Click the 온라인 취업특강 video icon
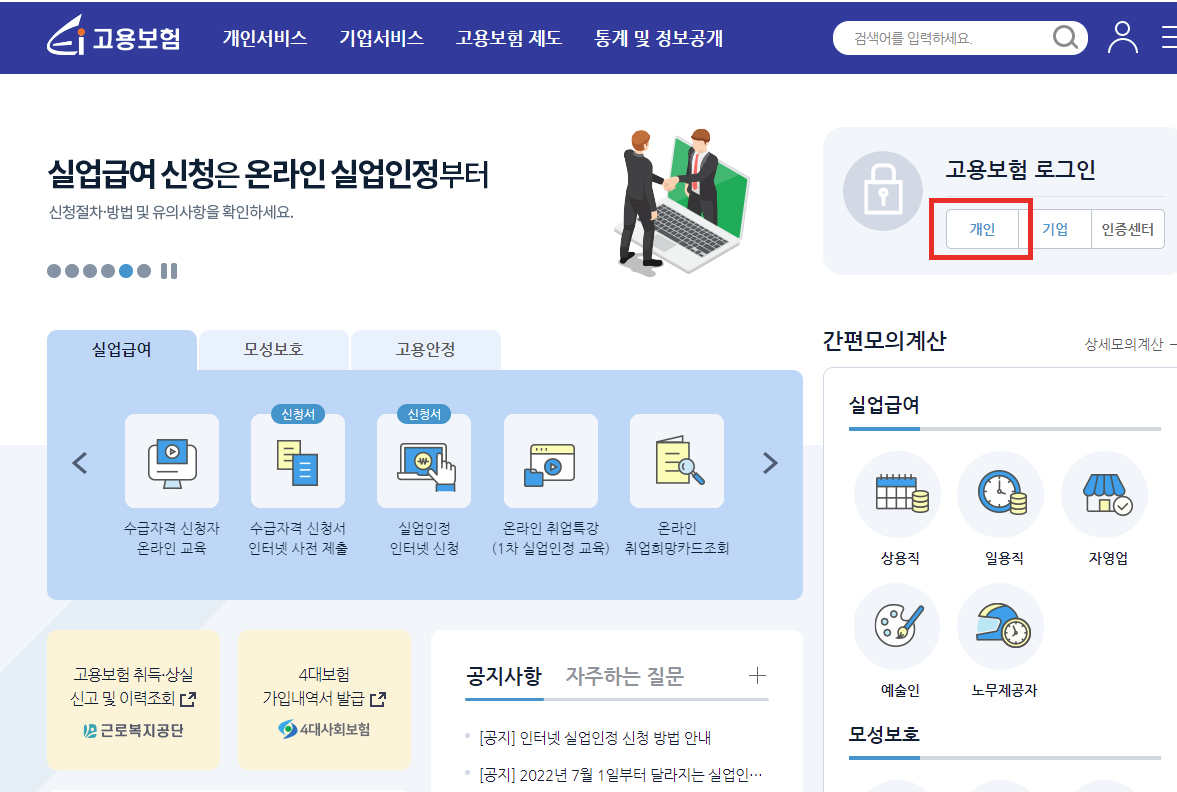The image size is (1177, 792). tap(551, 461)
